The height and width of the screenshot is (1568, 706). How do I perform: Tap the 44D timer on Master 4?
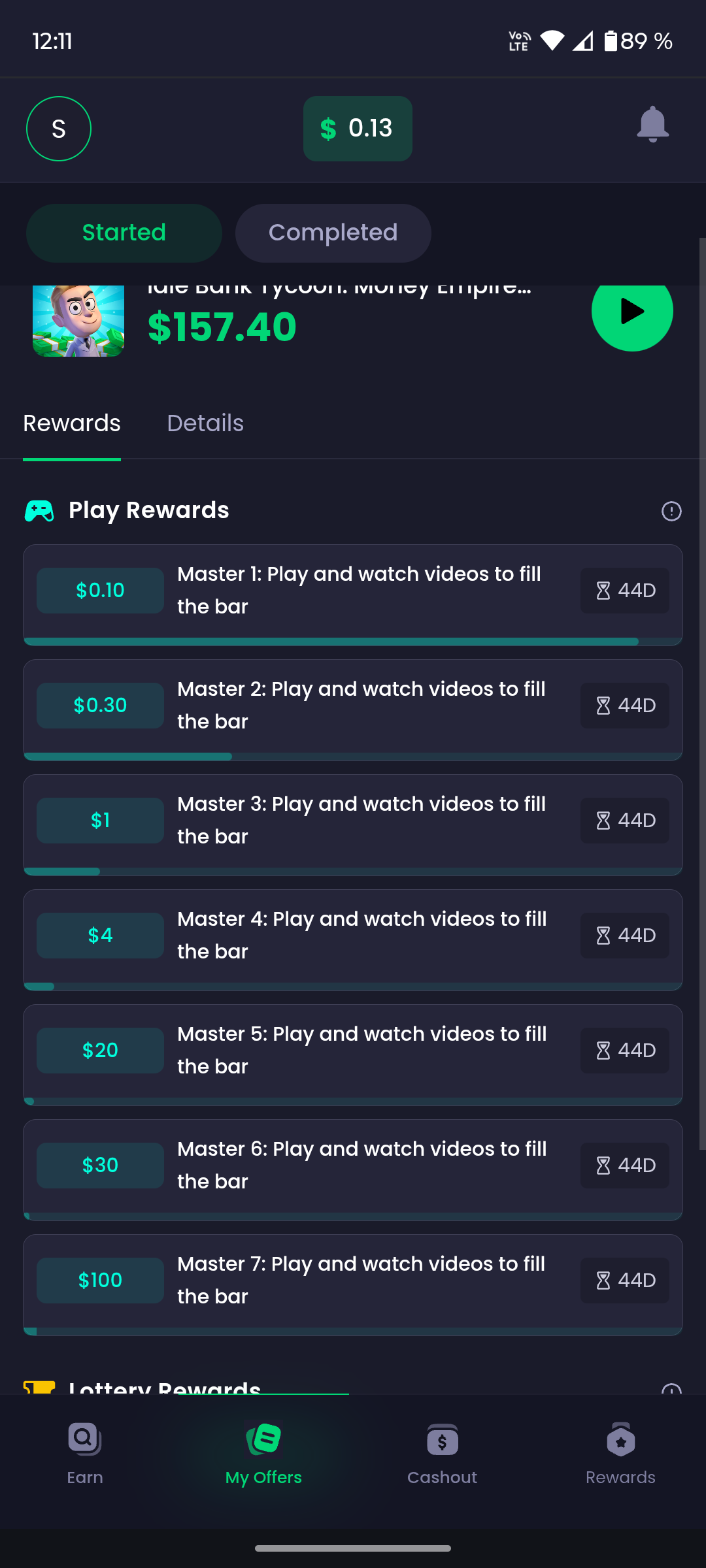click(625, 936)
